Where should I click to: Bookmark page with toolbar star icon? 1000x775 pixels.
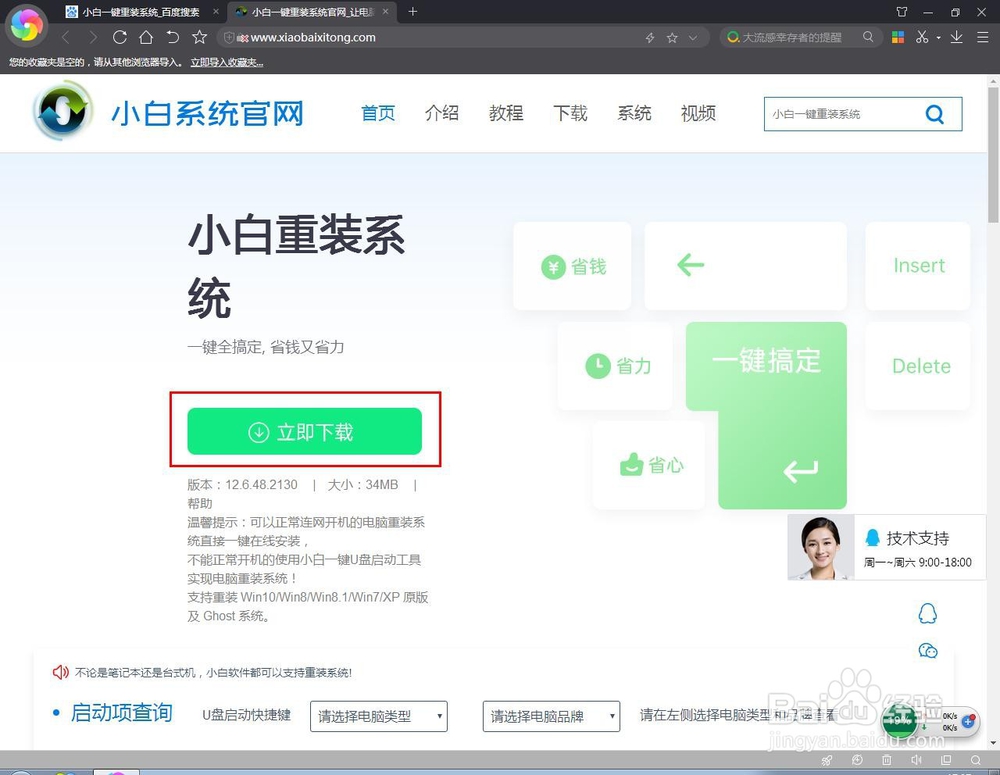coord(200,37)
